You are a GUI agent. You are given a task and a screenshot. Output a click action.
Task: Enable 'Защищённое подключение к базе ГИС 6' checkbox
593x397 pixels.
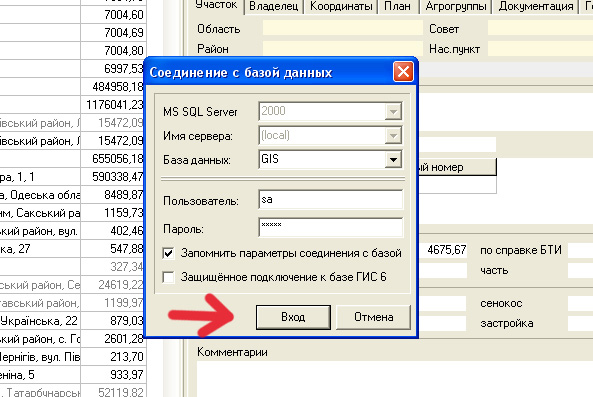168,277
